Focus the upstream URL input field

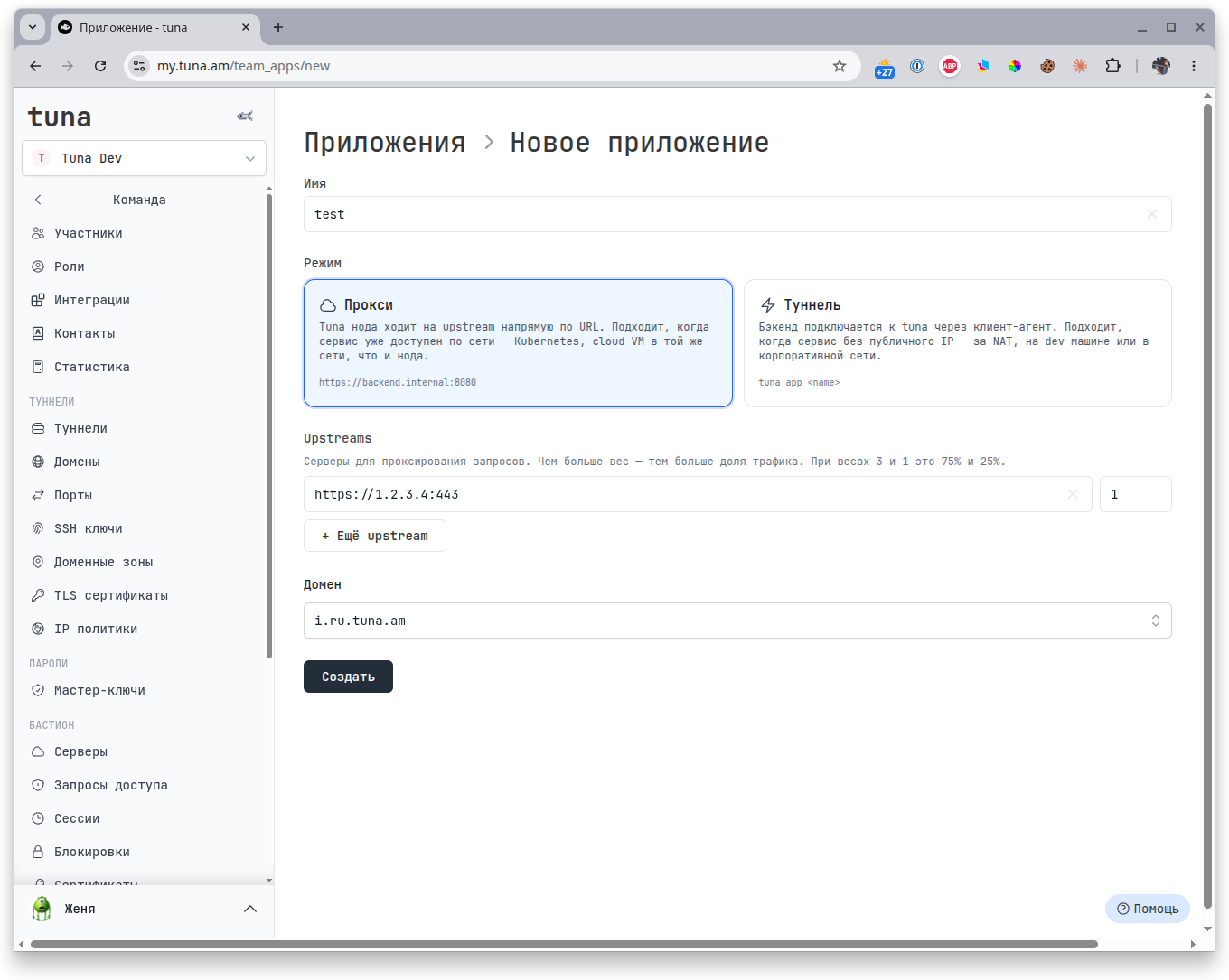click(698, 494)
